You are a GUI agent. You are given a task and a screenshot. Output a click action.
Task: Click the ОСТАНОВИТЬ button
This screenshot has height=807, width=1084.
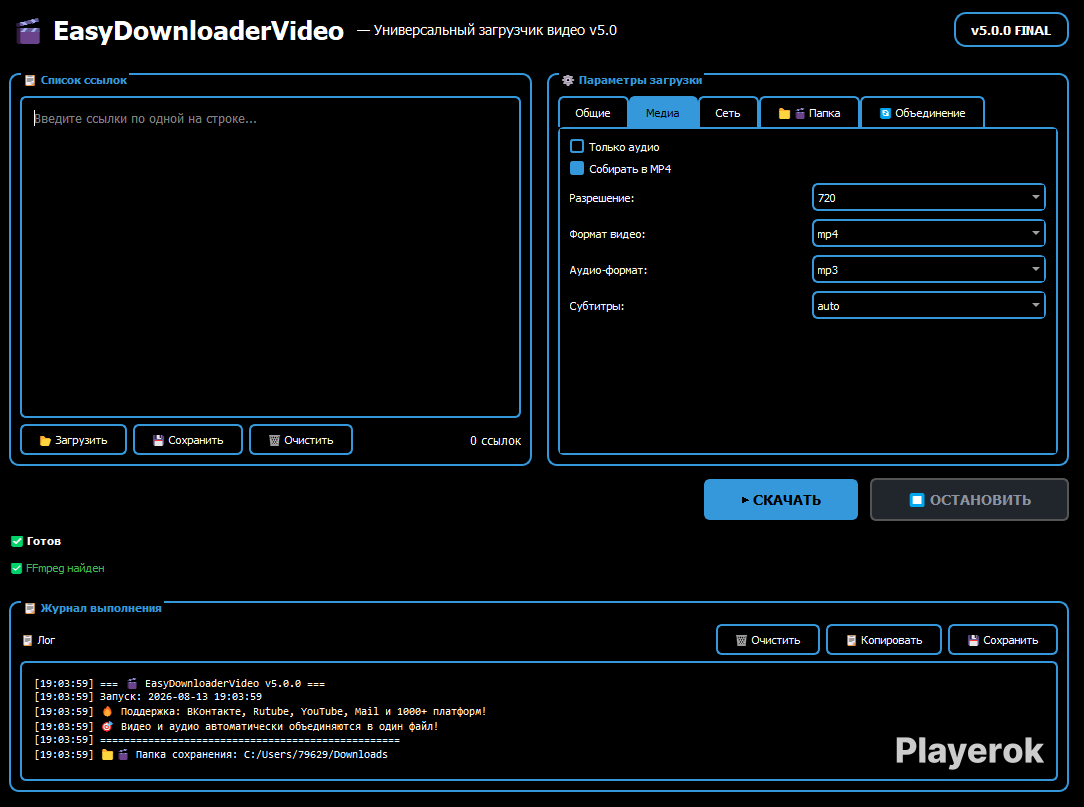969,499
